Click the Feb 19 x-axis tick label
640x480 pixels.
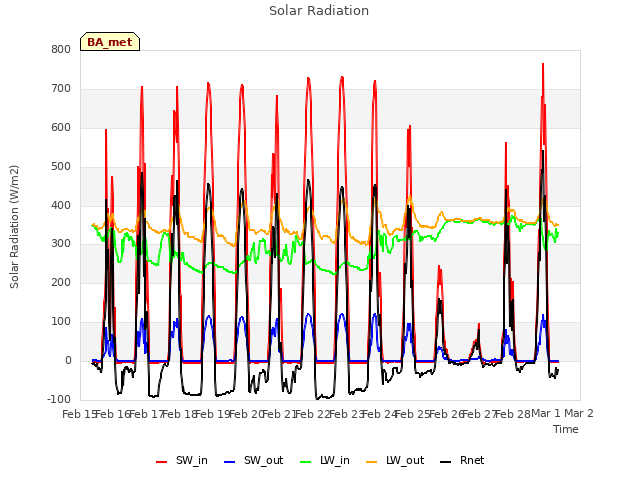tap(213, 414)
